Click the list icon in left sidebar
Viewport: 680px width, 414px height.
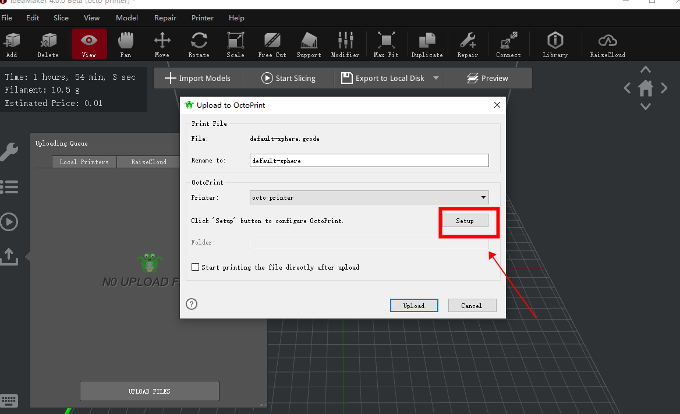coord(9,187)
